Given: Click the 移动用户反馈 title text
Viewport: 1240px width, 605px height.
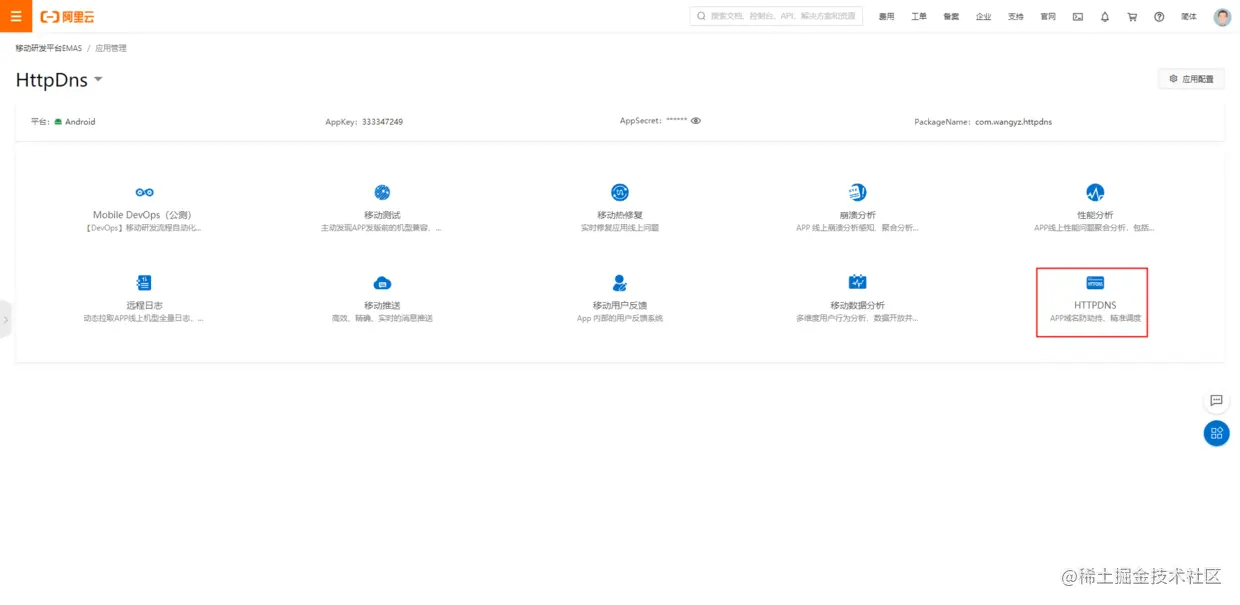Looking at the screenshot, I should pos(620,305).
